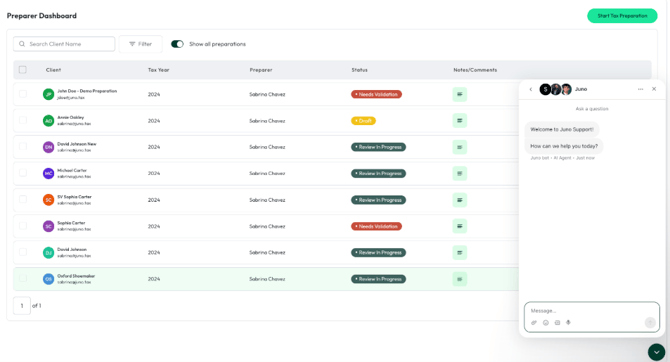
Task: Open GIF picker icon in chat
Action: [x=557, y=323]
